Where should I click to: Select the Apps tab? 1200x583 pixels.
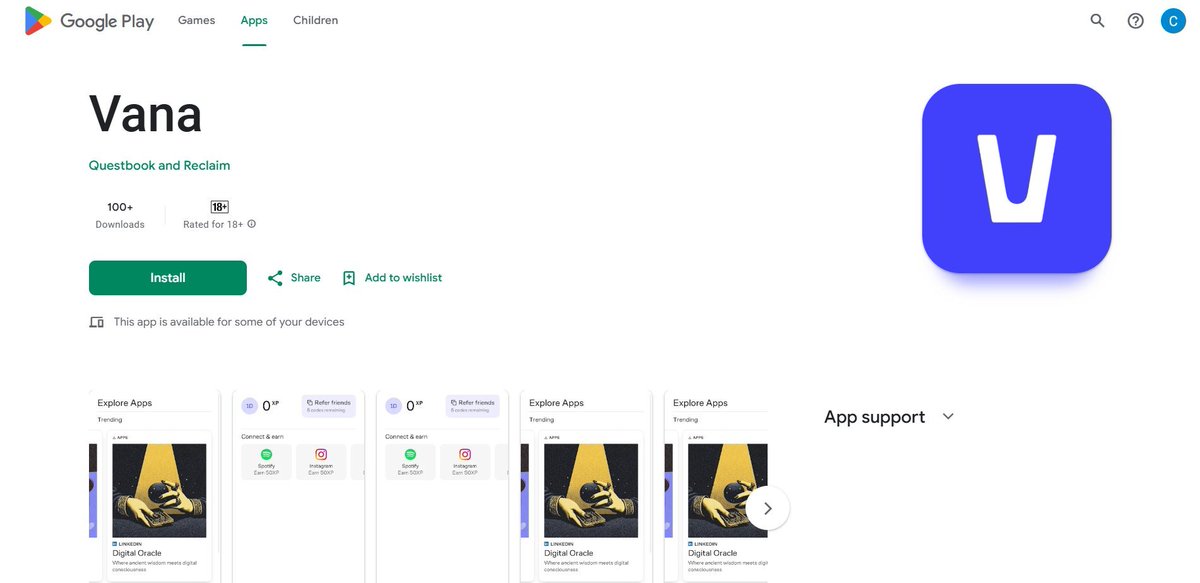(x=254, y=20)
